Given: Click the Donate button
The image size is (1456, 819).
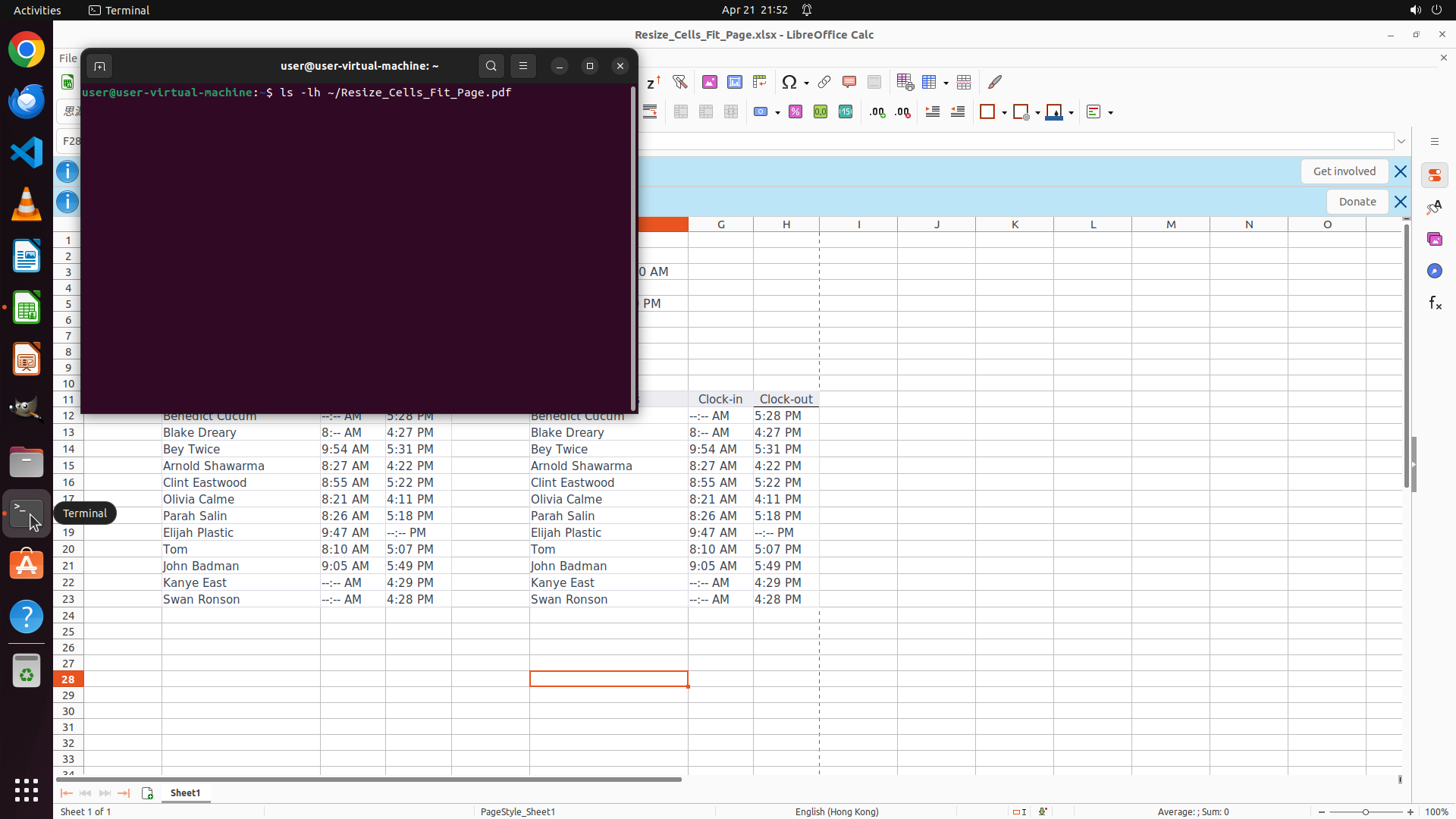Looking at the screenshot, I should [x=1357, y=202].
